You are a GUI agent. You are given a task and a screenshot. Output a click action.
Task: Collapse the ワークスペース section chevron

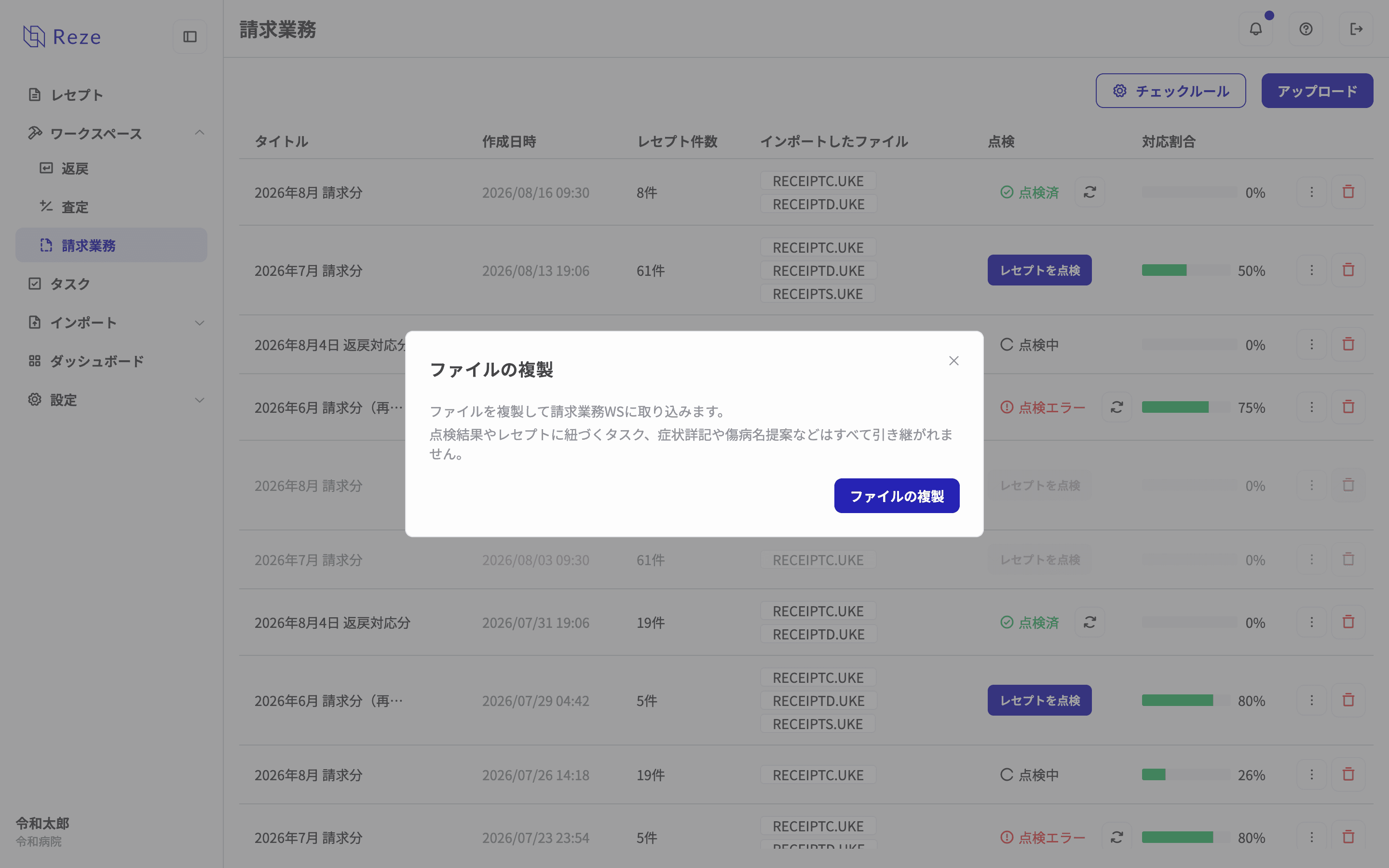(199, 133)
